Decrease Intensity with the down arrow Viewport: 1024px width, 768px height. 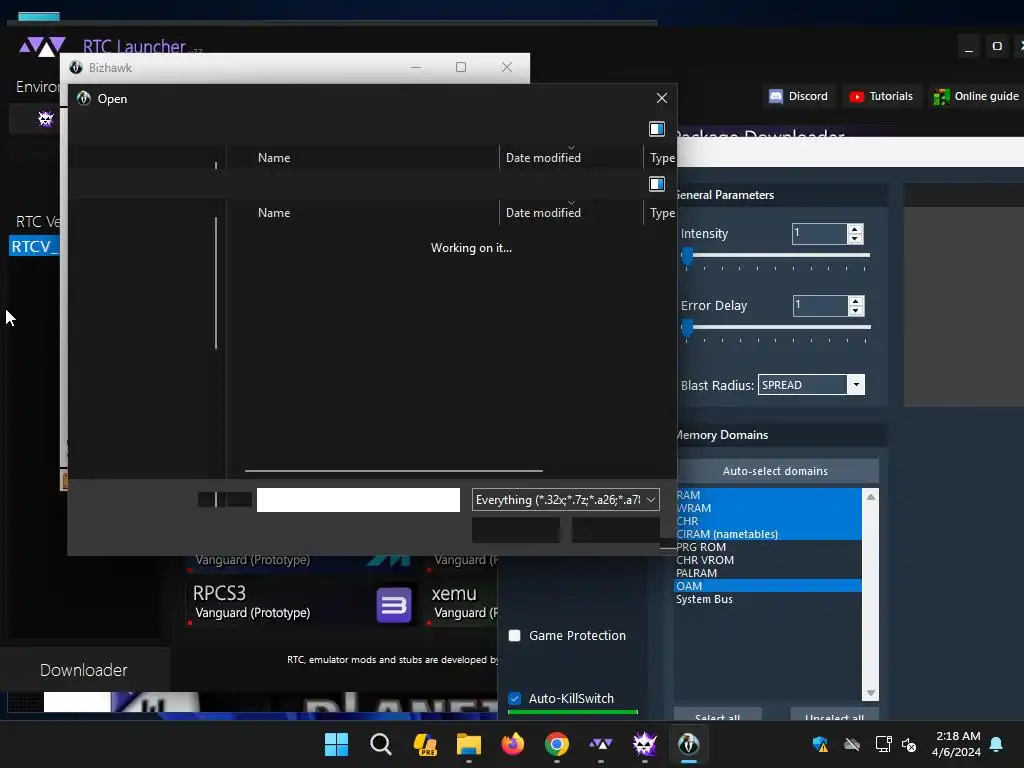(855, 239)
